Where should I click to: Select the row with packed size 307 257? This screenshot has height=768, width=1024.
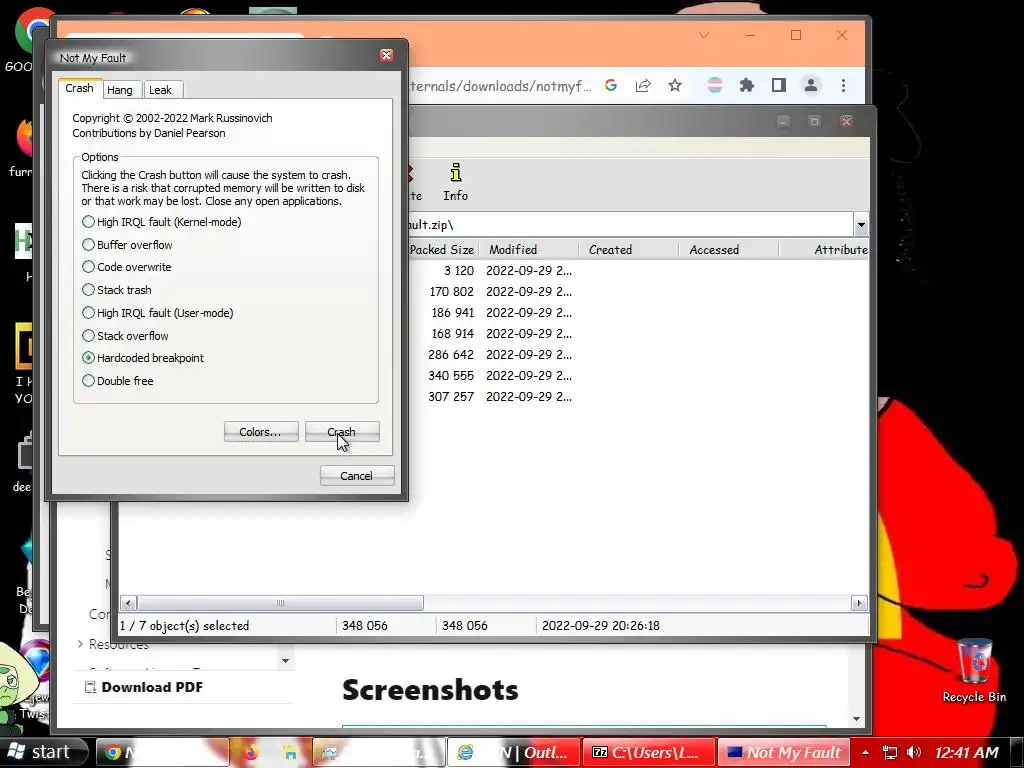point(637,396)
